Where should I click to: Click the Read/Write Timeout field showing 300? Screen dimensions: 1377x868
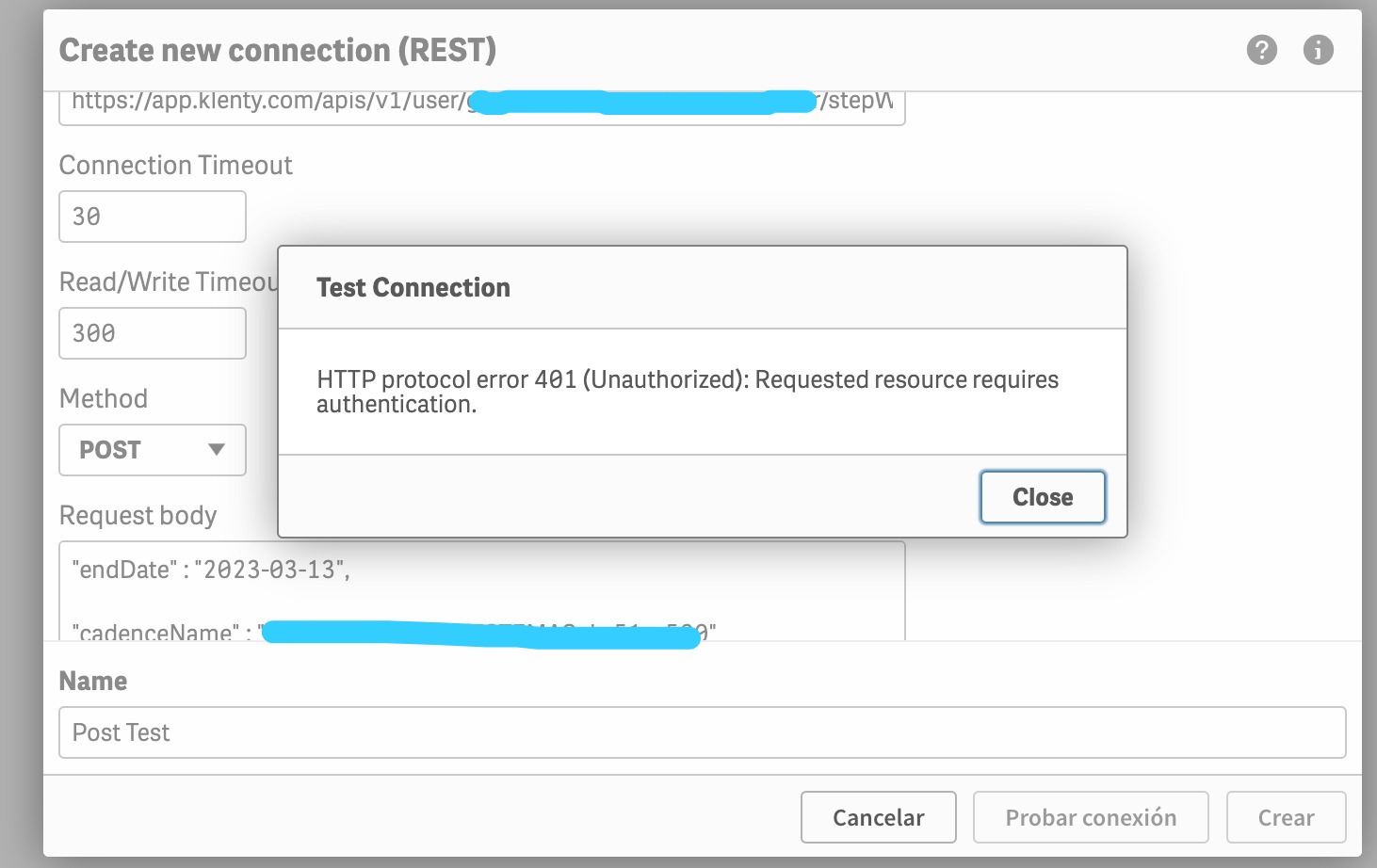[152, 333]
